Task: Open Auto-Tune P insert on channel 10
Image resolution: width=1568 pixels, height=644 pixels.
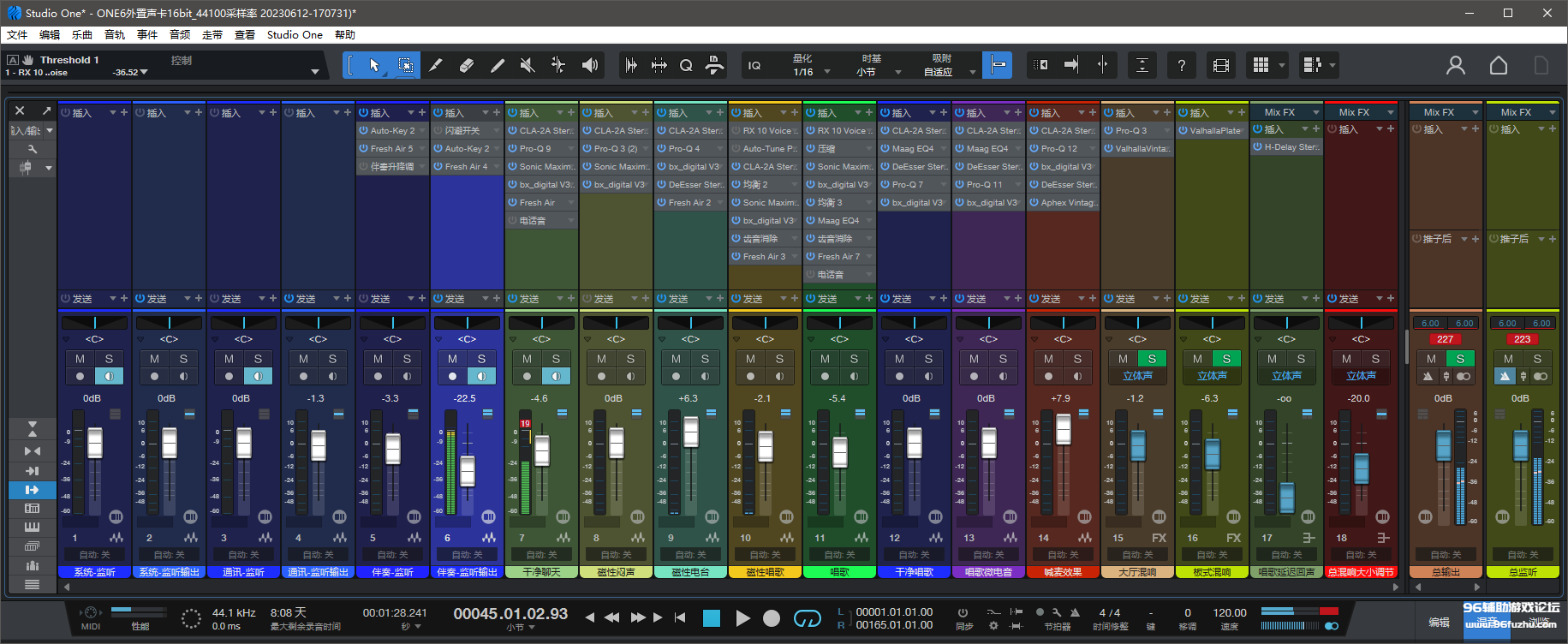Action: click(765, 149)
